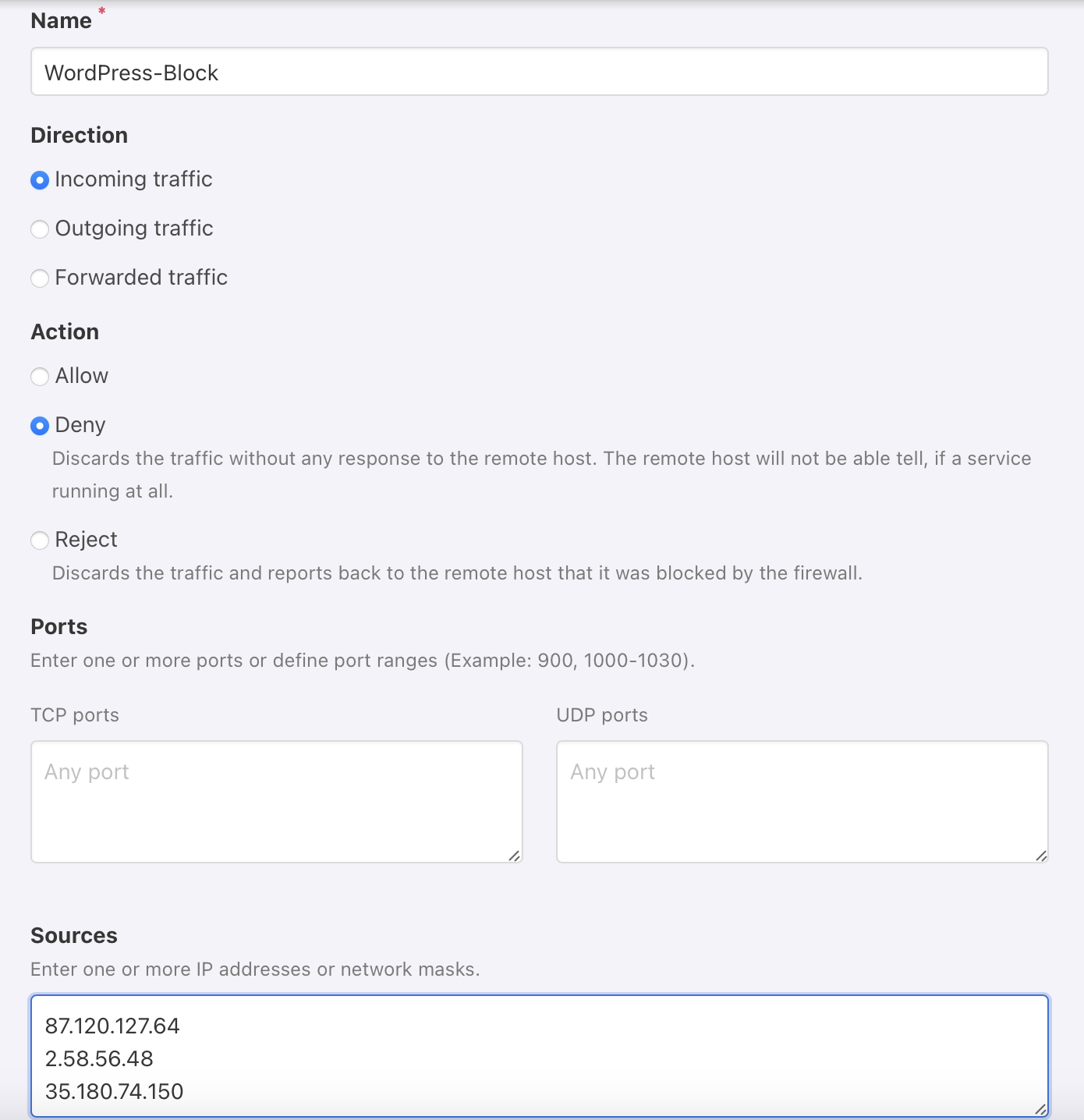This screenshot has width=1084, height=1120.
Task: Choose the Reject action option
Action: point(40,541)
